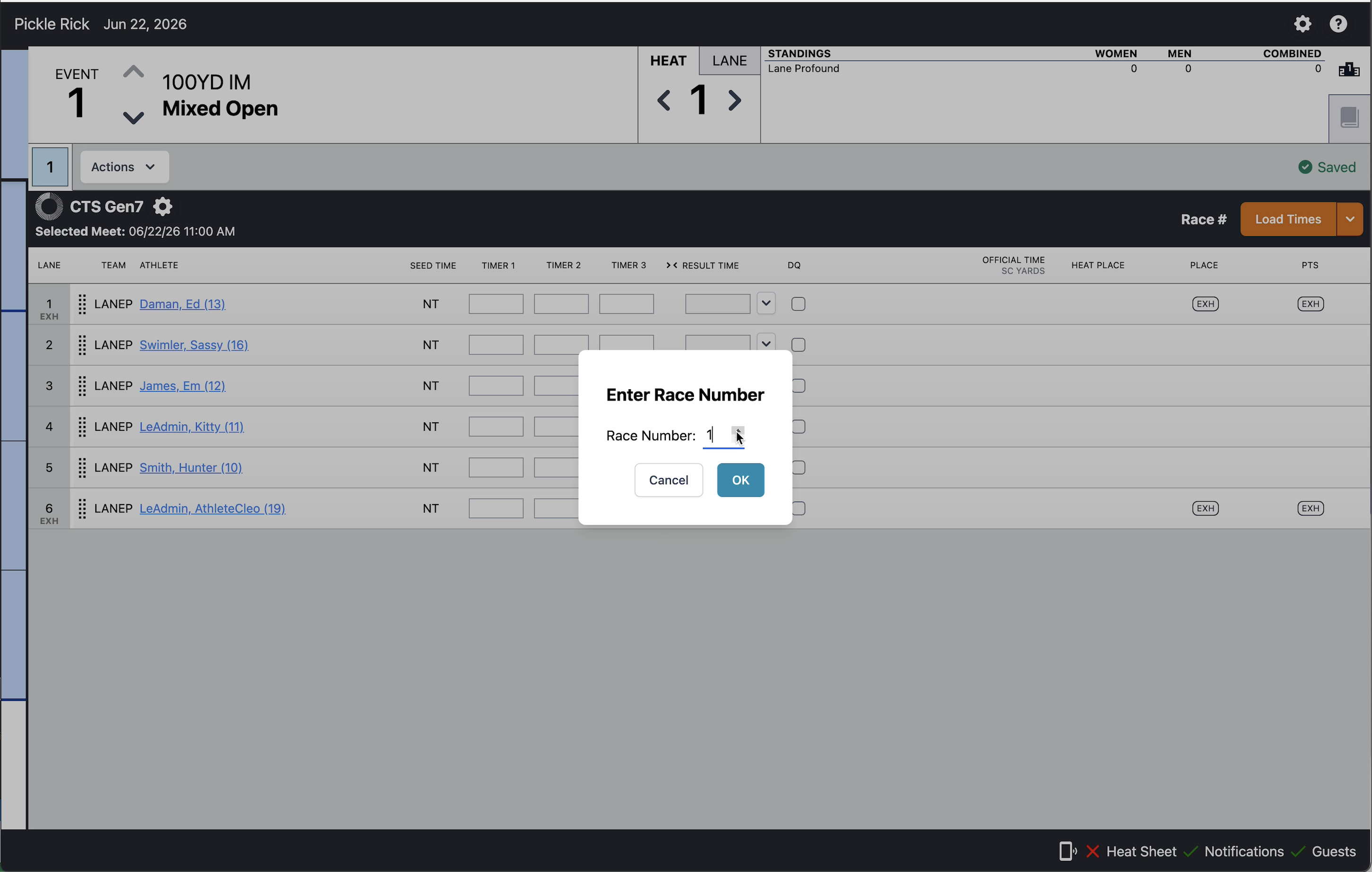Click the Race Number spinner arrows
The width and height of the screenshot is (1372, 872).
pos(738,436)
